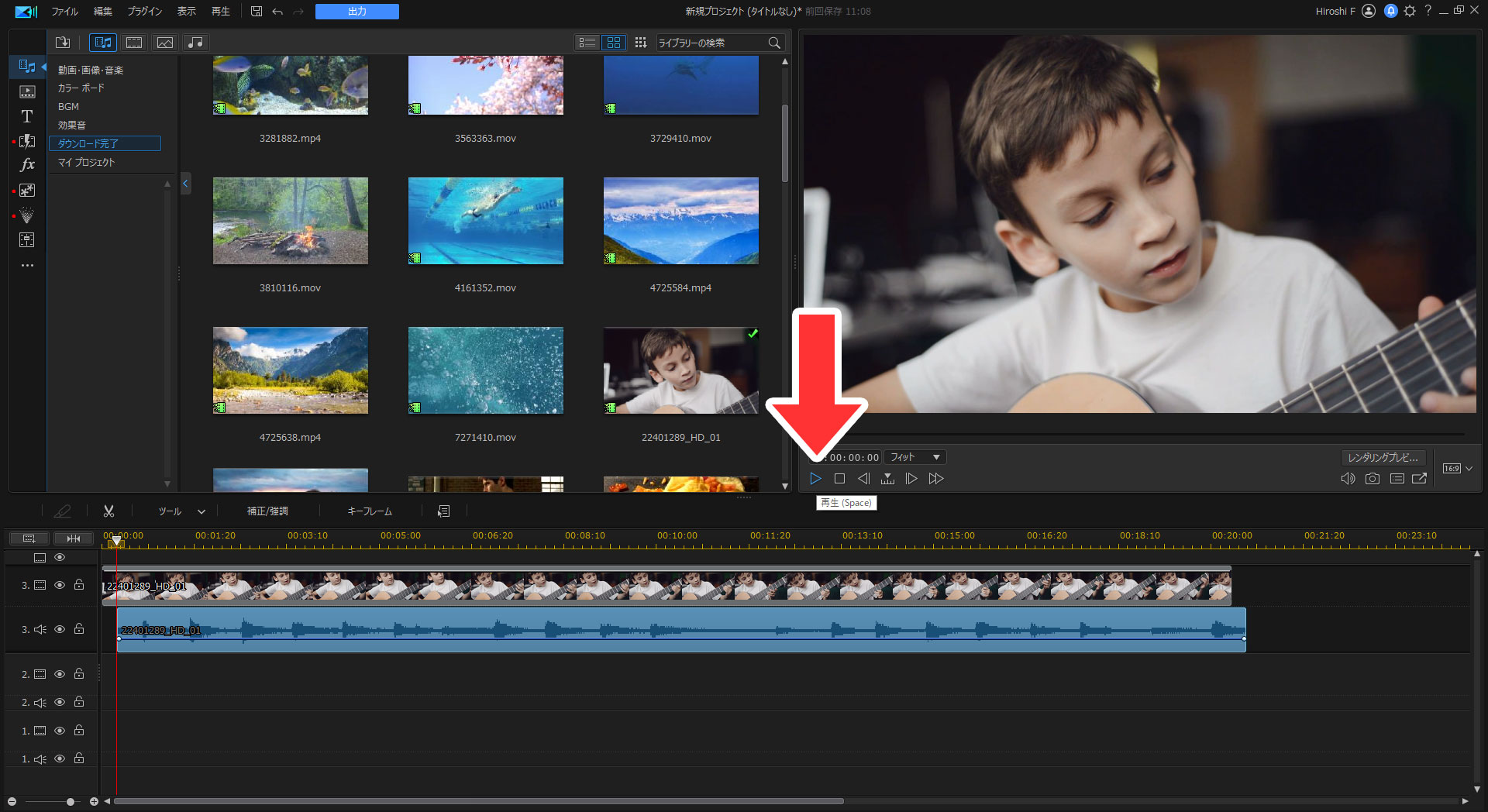1488x812 pixels.
Task: Zoom out timeline with minus icon
Action: 12,802
